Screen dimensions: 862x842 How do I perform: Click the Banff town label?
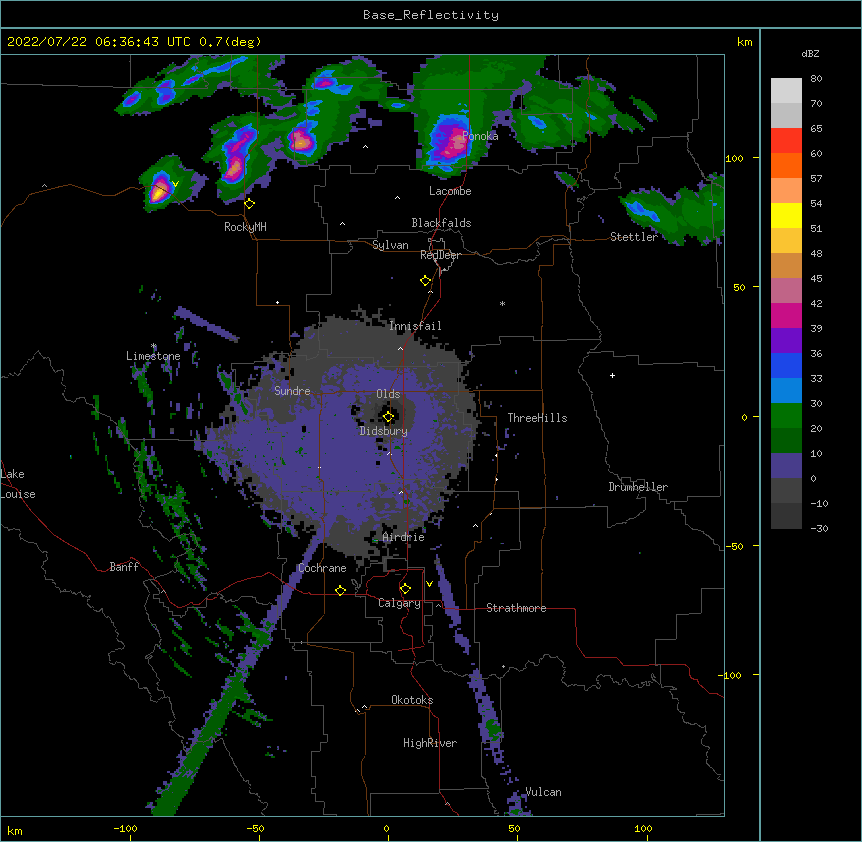tap(124, 567)
